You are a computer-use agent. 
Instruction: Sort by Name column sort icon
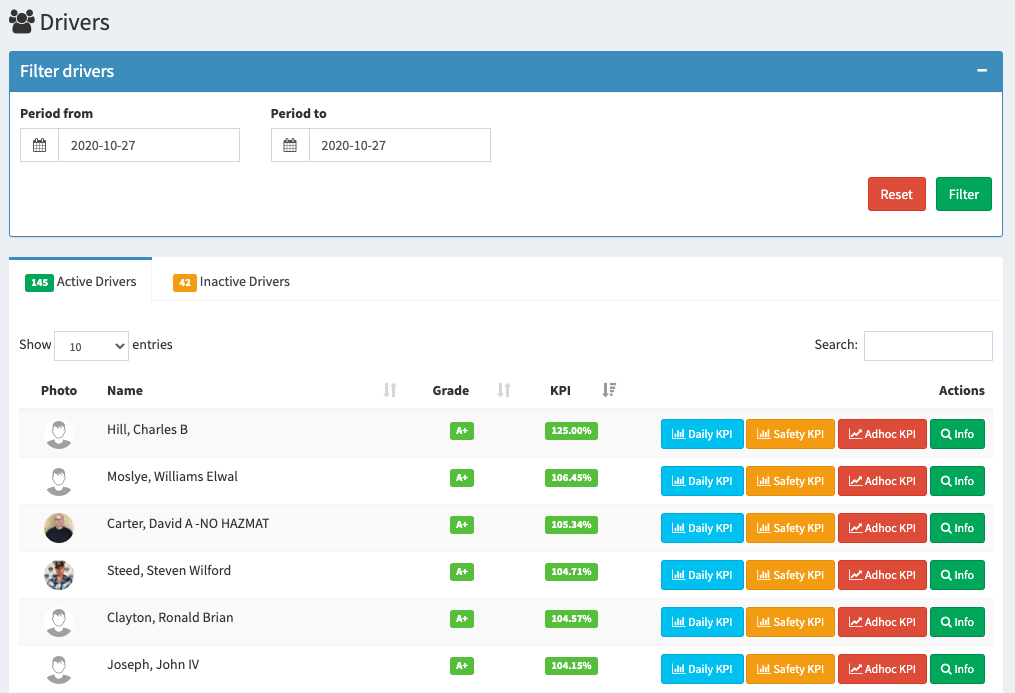[x=390, y=390]
